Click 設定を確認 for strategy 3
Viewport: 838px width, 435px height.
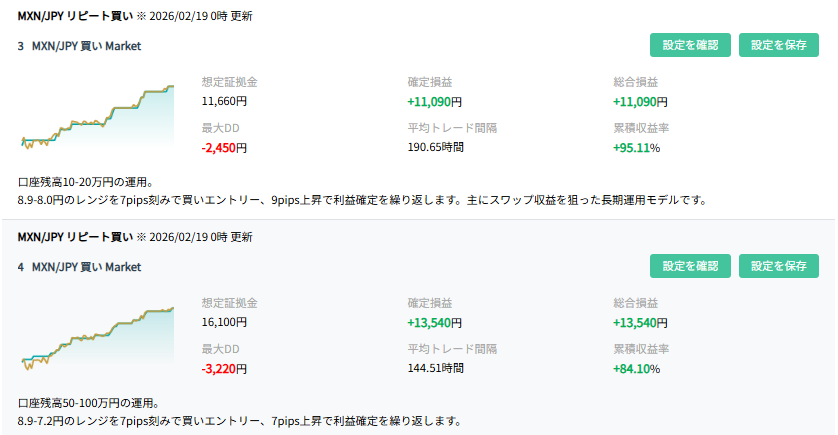690,45
